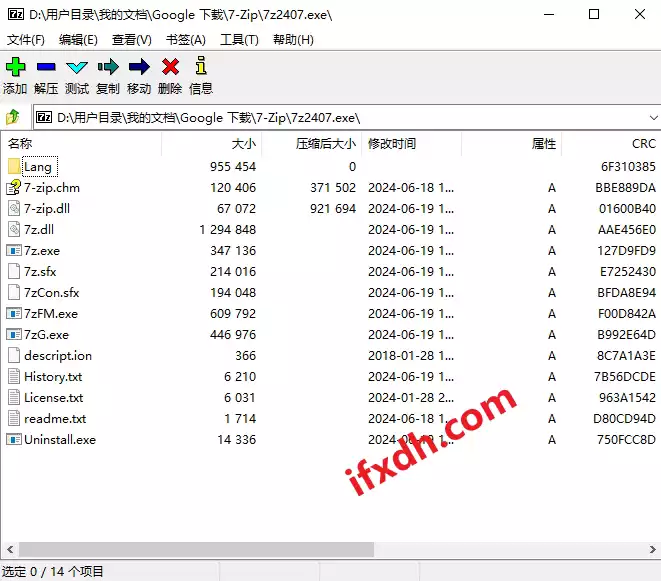Click the 7z.dll file icon
Screen dimensions: 661x581
pos(14,229)
